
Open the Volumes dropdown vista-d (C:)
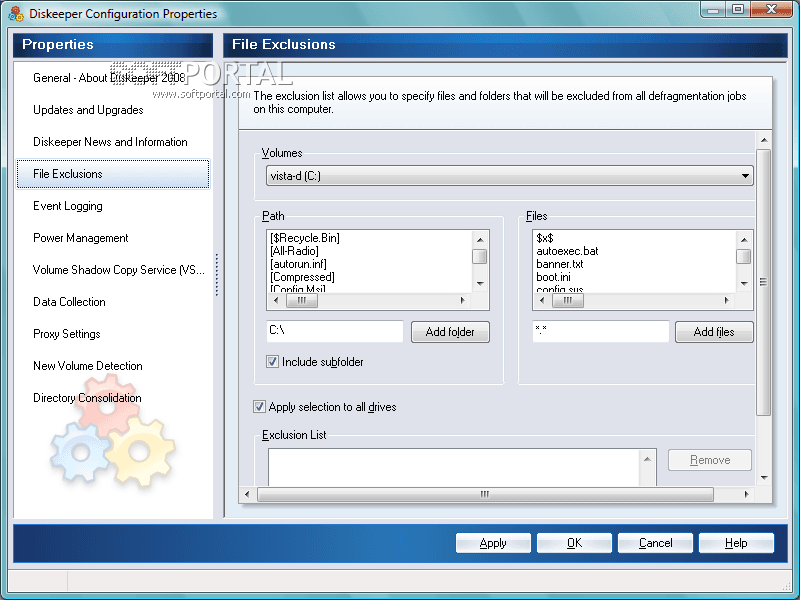click(x=509, y=176)
